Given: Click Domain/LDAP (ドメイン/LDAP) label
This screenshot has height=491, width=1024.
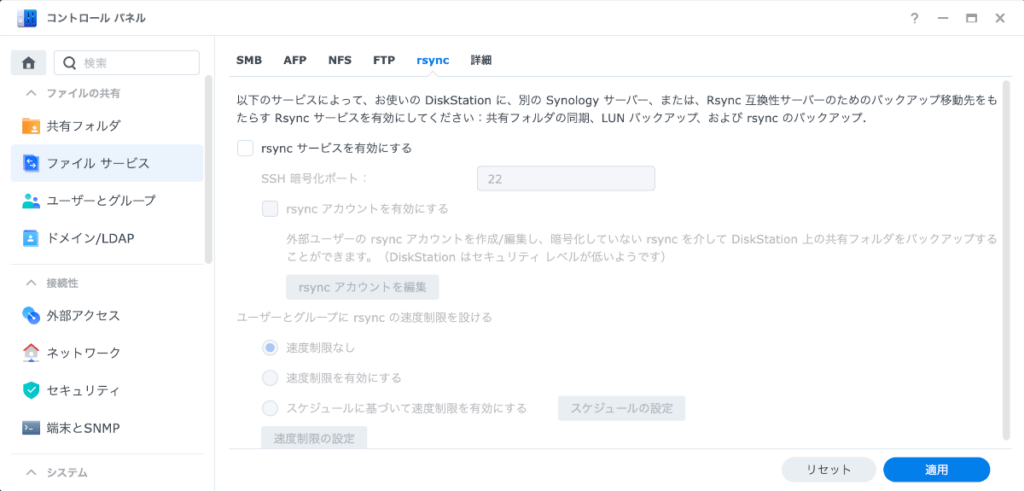Looking at the screenshot, I should tap(90, 238).
